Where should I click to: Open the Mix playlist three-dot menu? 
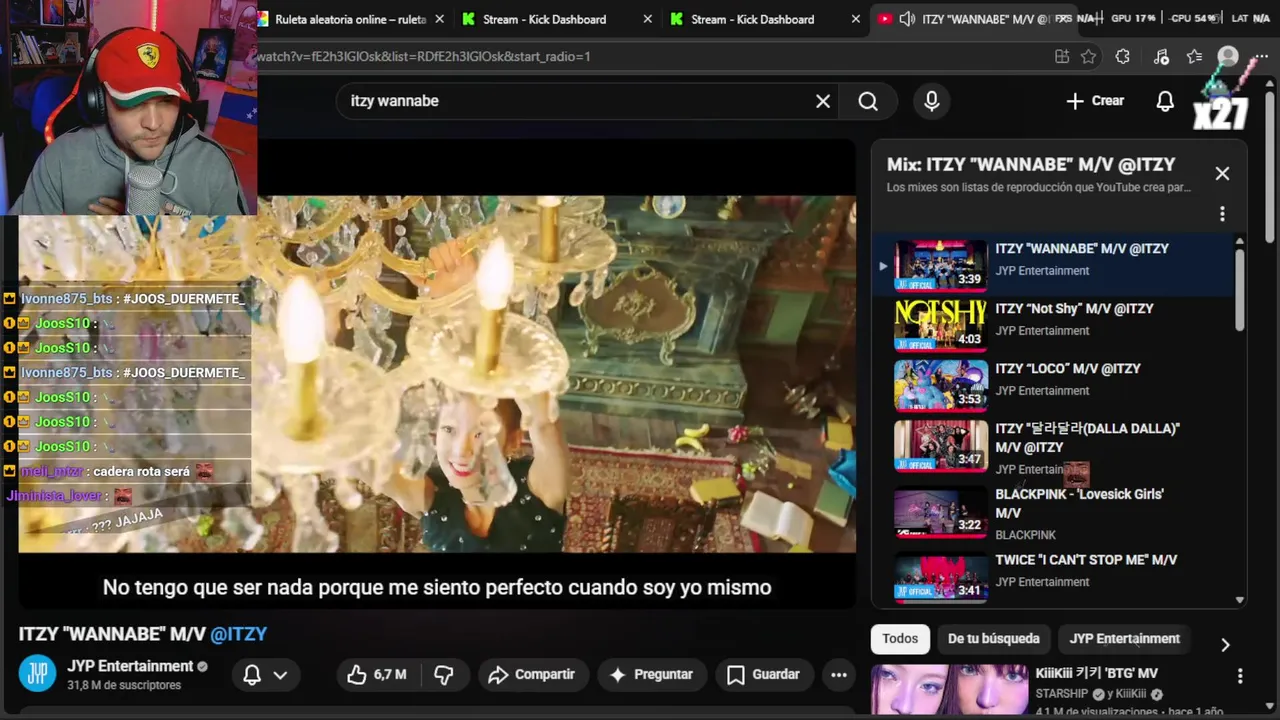click(x=1222, y=214)
